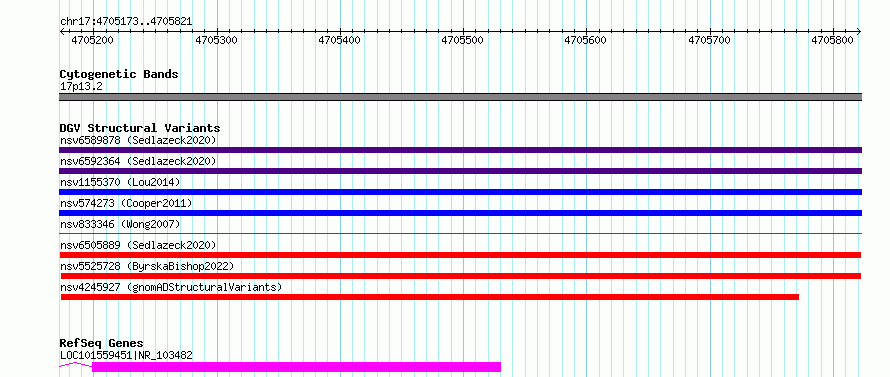Viewport: 890px width, 377px height.
Task: Click the nsv574273 (Cooper2011) label
Action: point(126,203)
